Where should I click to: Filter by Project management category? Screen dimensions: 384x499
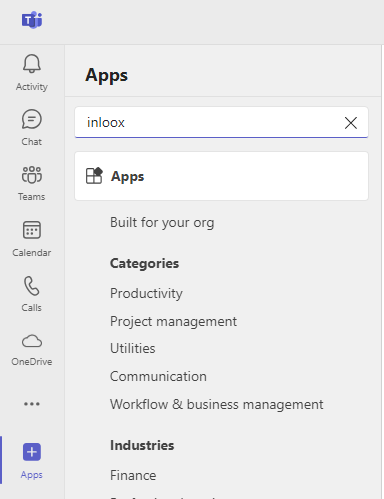(x=173, y=321)
